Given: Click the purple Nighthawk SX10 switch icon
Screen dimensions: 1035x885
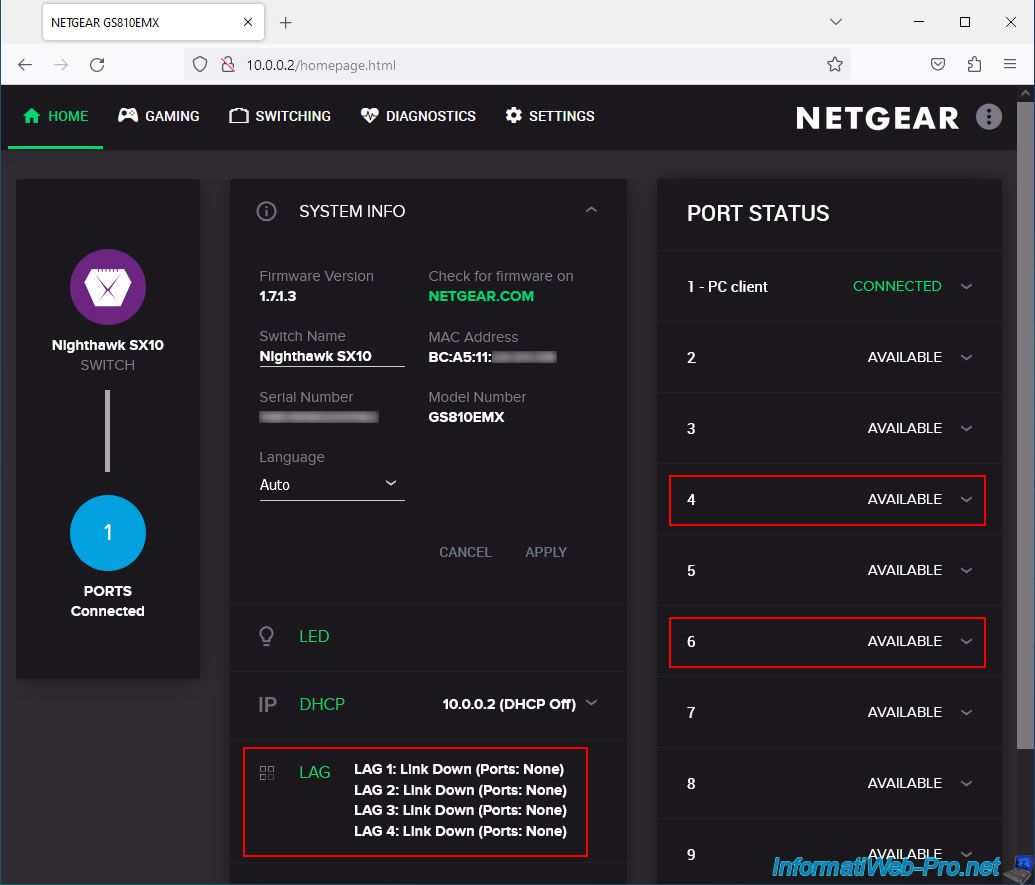Looking at the screenshot, I should click(108, 287).
